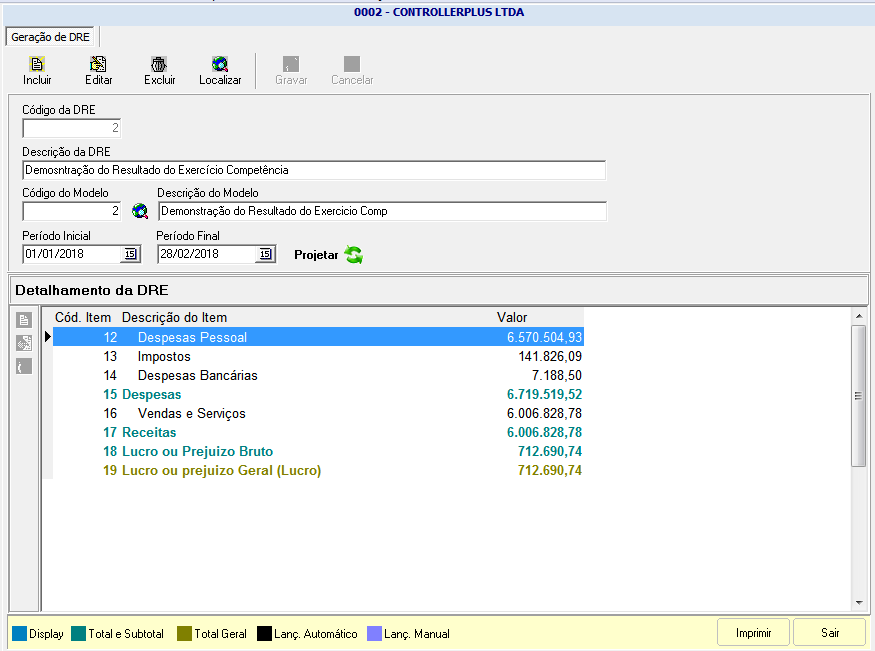875x651 pixels.
Task: Click the Descrição da DRE field
Action: (314, 170)
